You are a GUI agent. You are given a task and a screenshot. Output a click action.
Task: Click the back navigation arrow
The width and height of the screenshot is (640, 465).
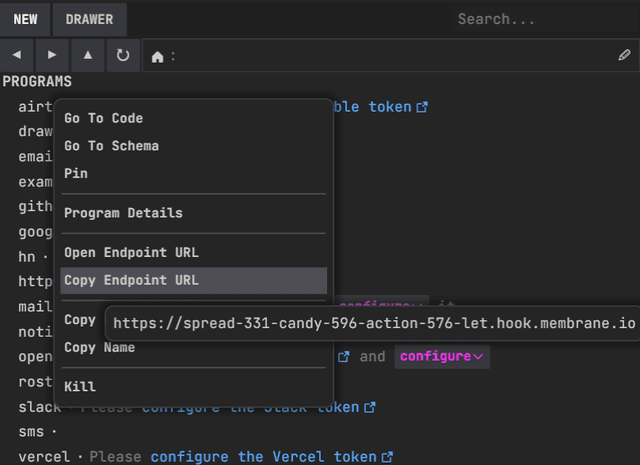[x=17, y=56]
